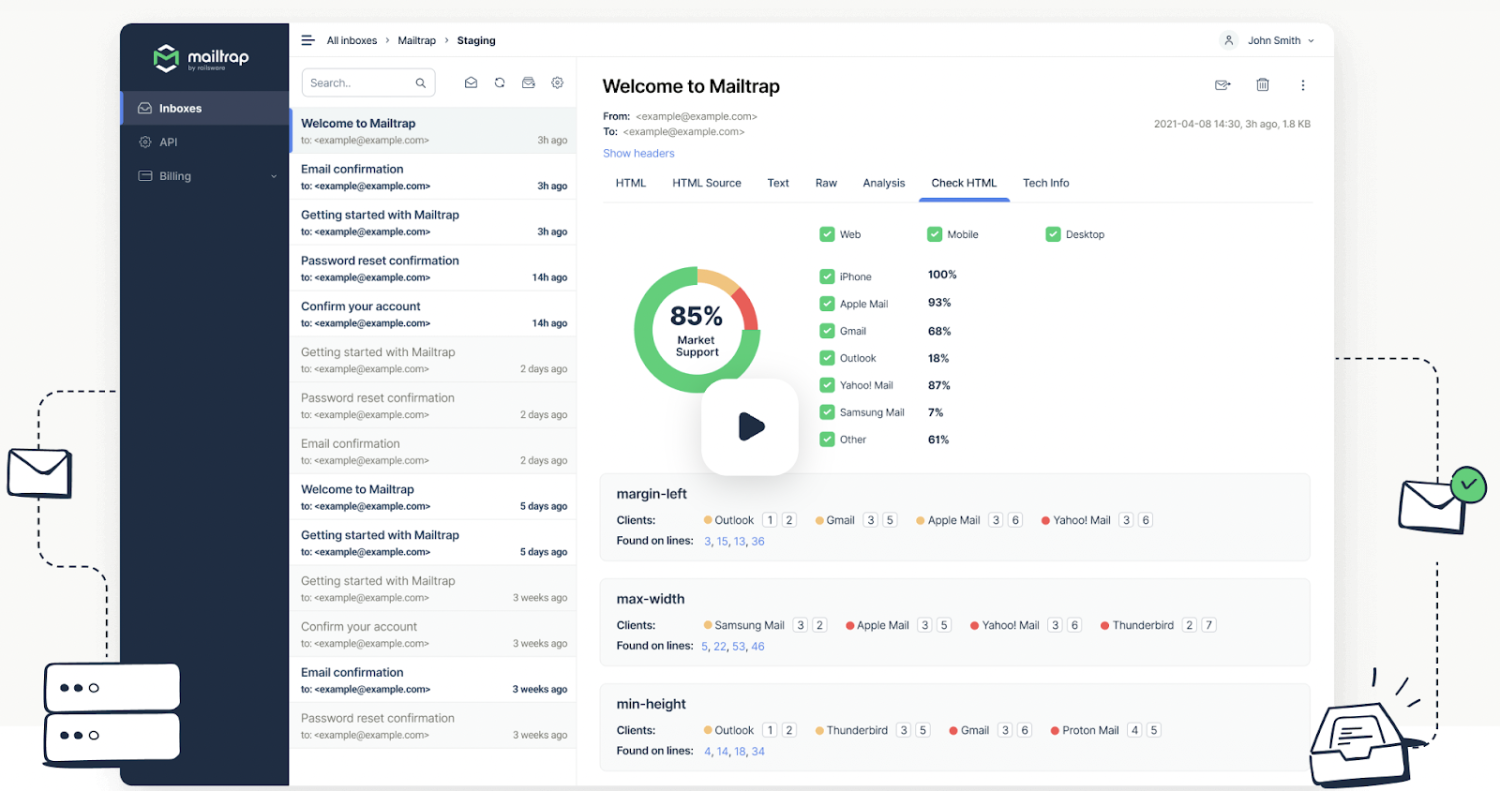Toggle the hamburger menu icon
This screenshot has height=791, width=1500.
tap(308, 41)
